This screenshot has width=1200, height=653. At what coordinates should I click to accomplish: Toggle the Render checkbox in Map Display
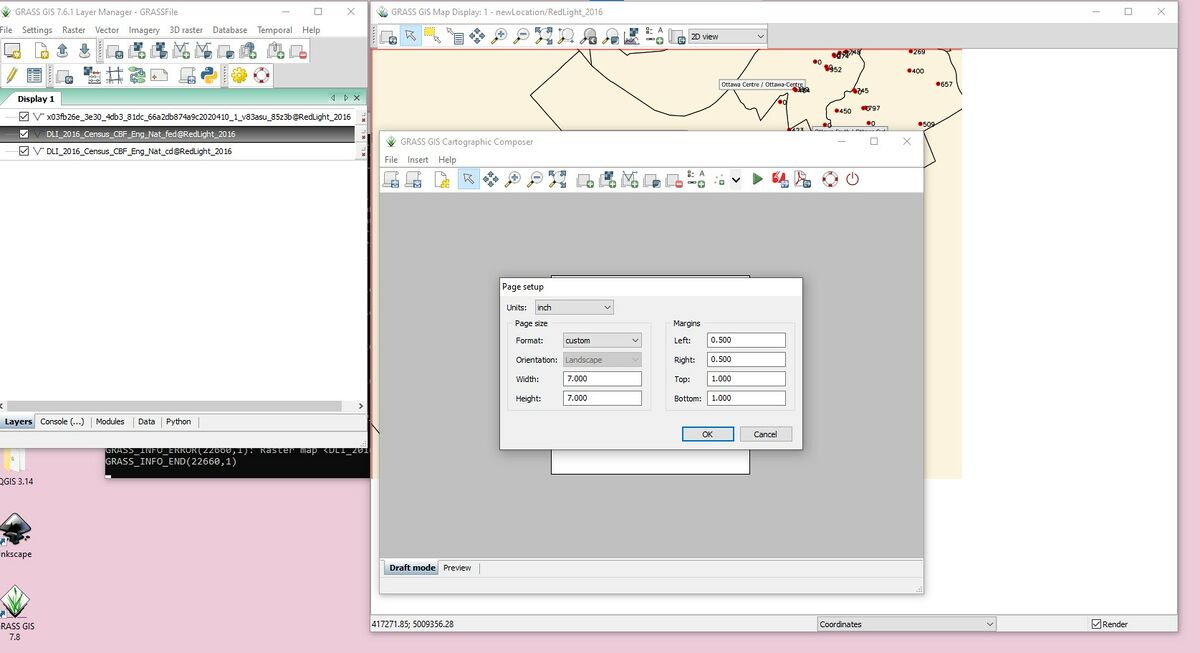[1095, 623]
